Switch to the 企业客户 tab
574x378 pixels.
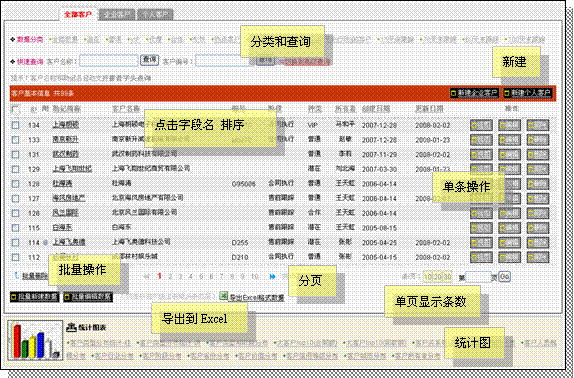[x=117, y=14]
